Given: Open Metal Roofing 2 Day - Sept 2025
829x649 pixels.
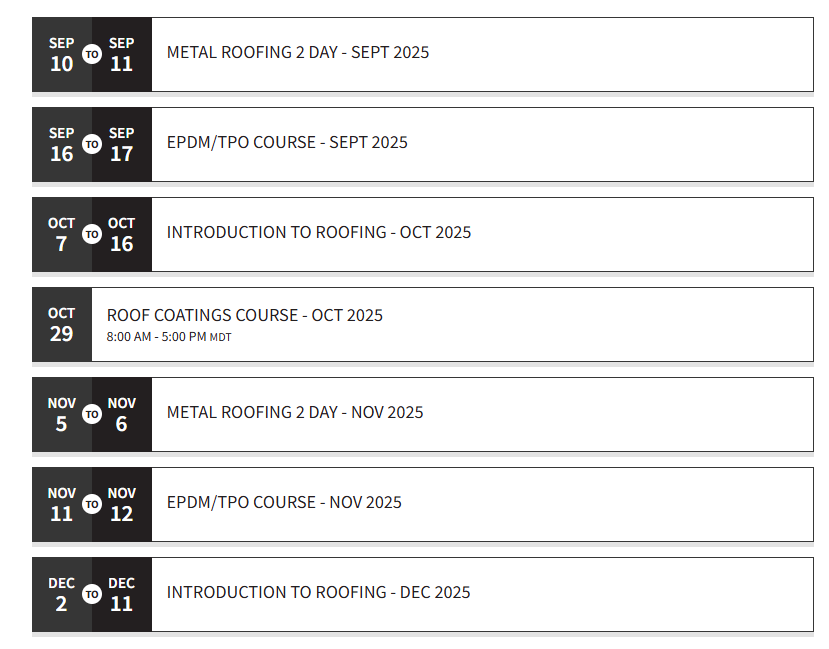Looking at the screenshot, I should (298, 52).
